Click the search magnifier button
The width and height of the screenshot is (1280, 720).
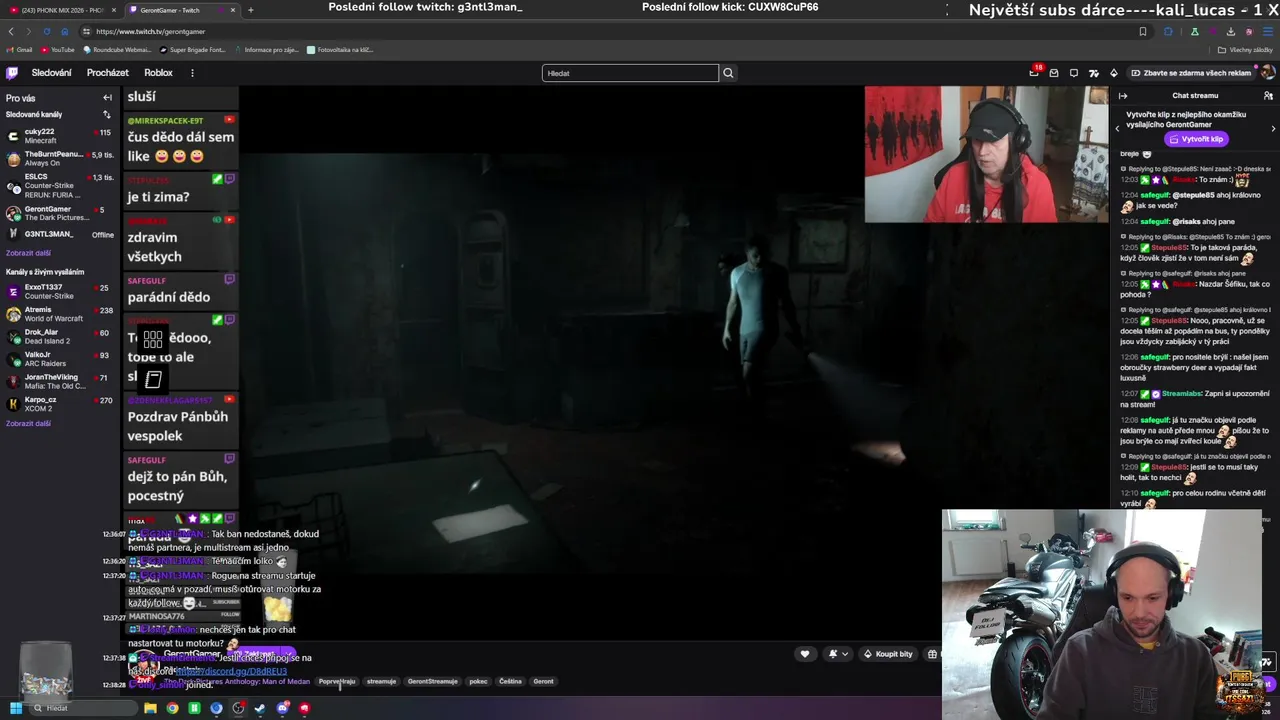click(x=728, y=73)
